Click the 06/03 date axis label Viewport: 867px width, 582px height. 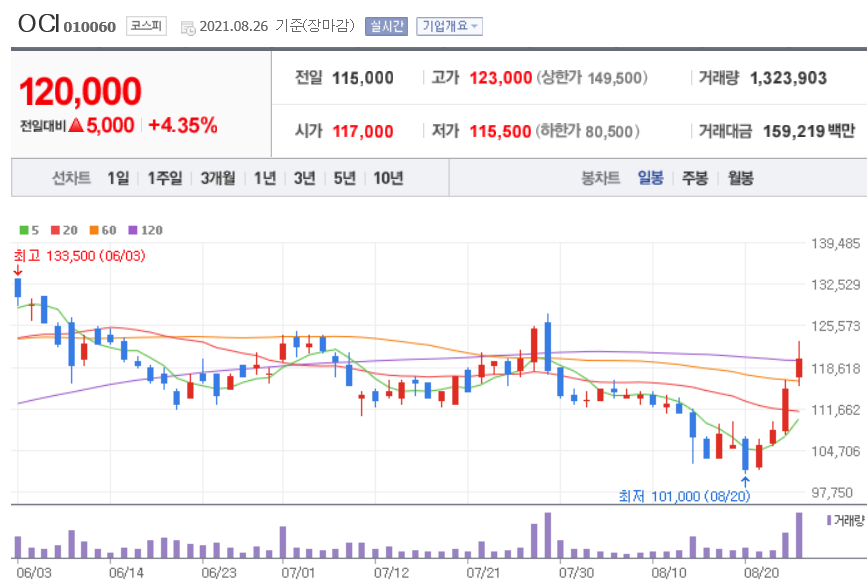click(x=34, y=573)
